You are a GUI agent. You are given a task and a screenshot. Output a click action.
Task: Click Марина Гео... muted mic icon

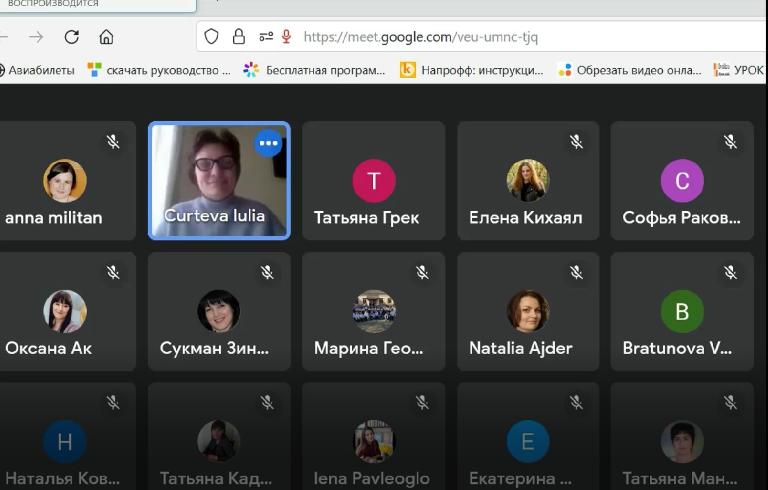[x=422, y=272]
